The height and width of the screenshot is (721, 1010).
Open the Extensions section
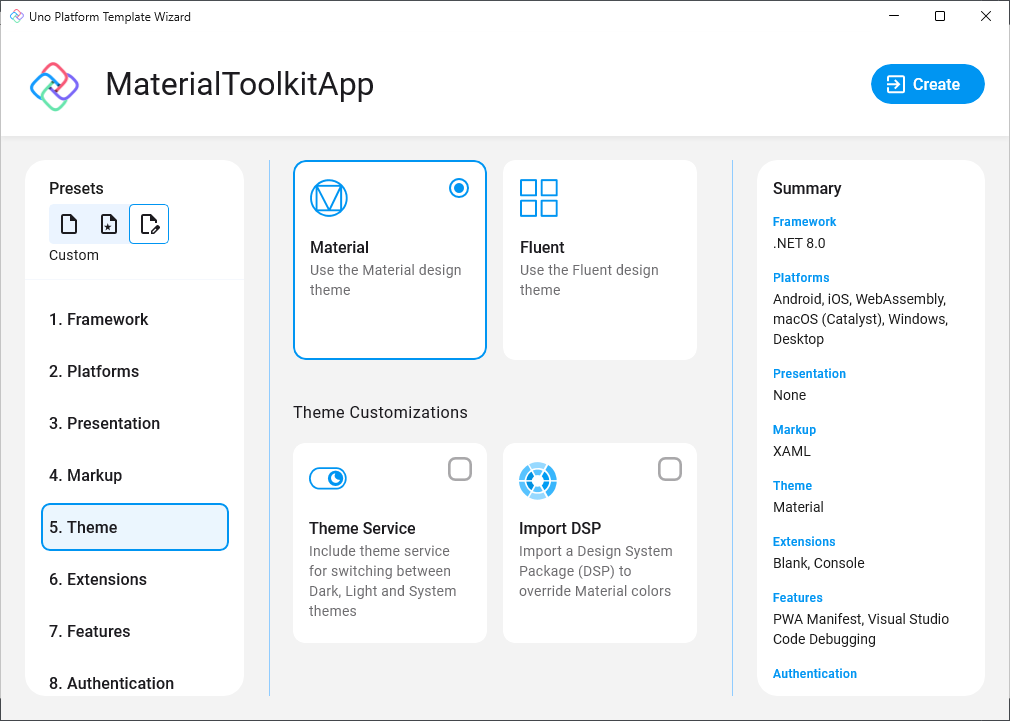tap(96, 579)
